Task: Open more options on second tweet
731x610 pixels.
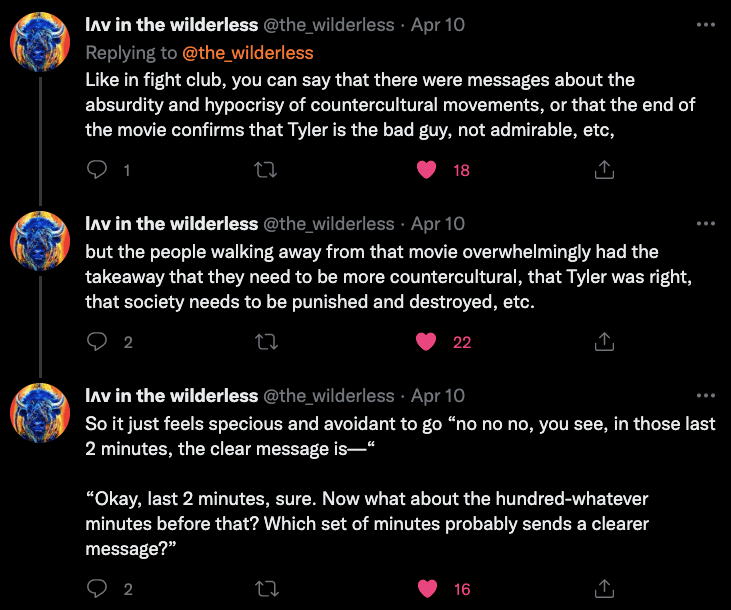Action: pos(705,224)
